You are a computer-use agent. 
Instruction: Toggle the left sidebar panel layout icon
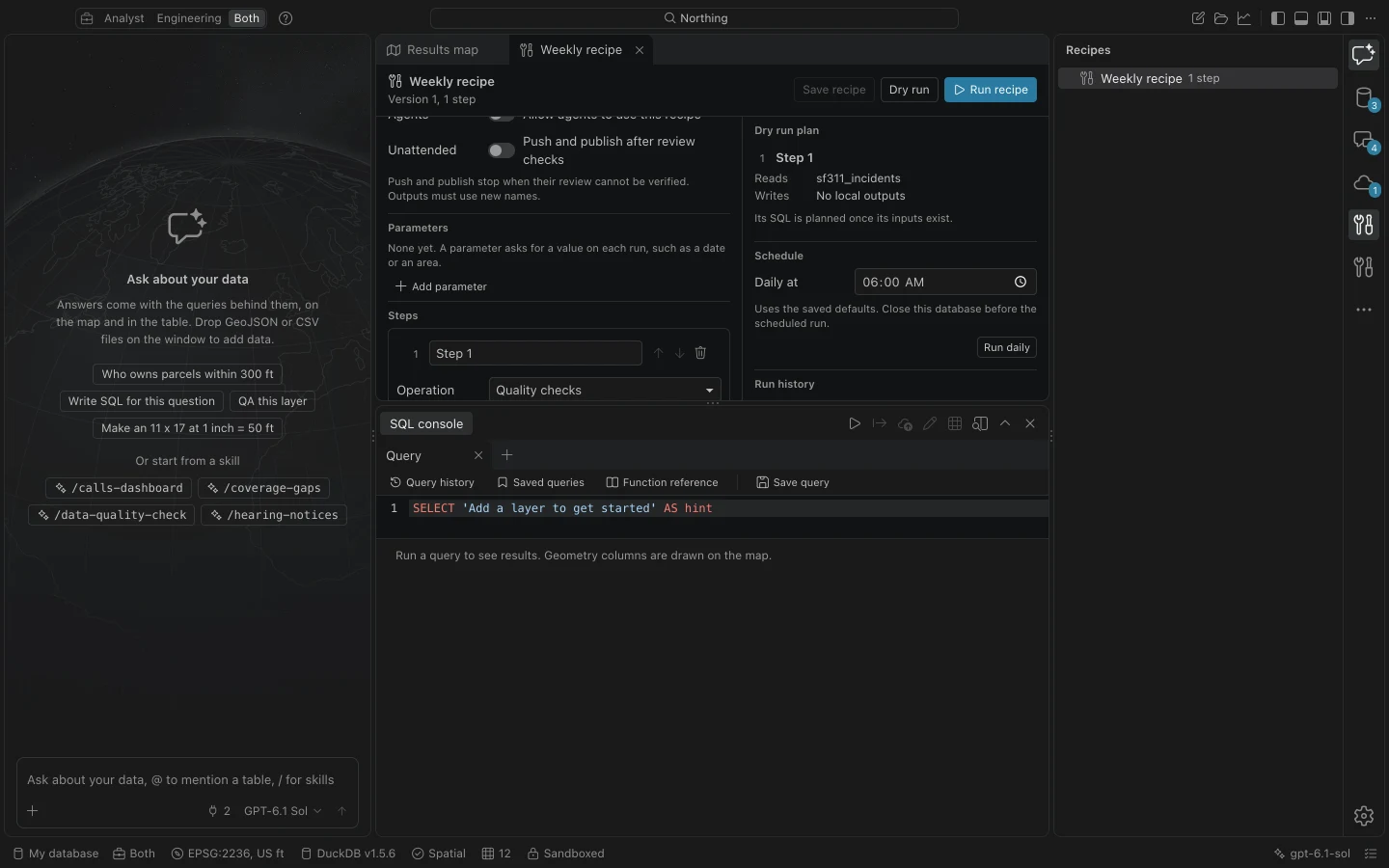pyautogui.click(x=1278, y=18)
